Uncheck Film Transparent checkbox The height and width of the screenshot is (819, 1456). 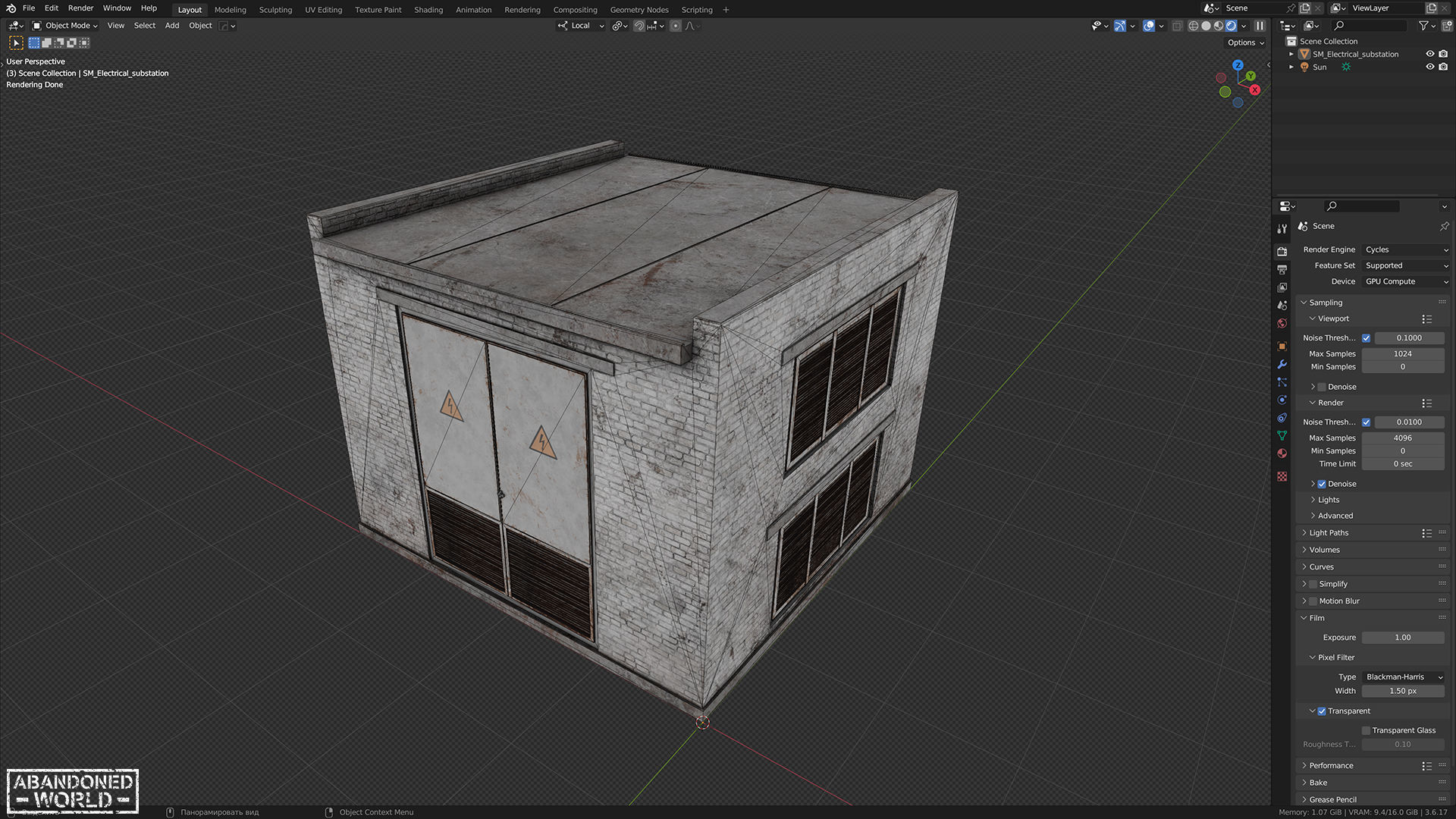(x=1322, y=711)
